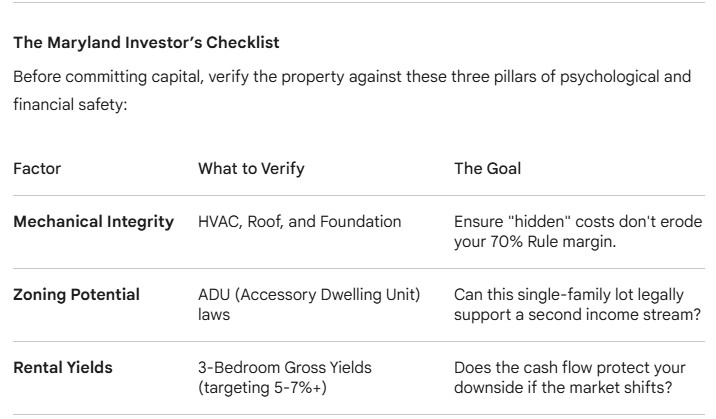Click the 'Zoning Potential' row label
The height and width of the screenshot is (419, 716).
(76, 294)
